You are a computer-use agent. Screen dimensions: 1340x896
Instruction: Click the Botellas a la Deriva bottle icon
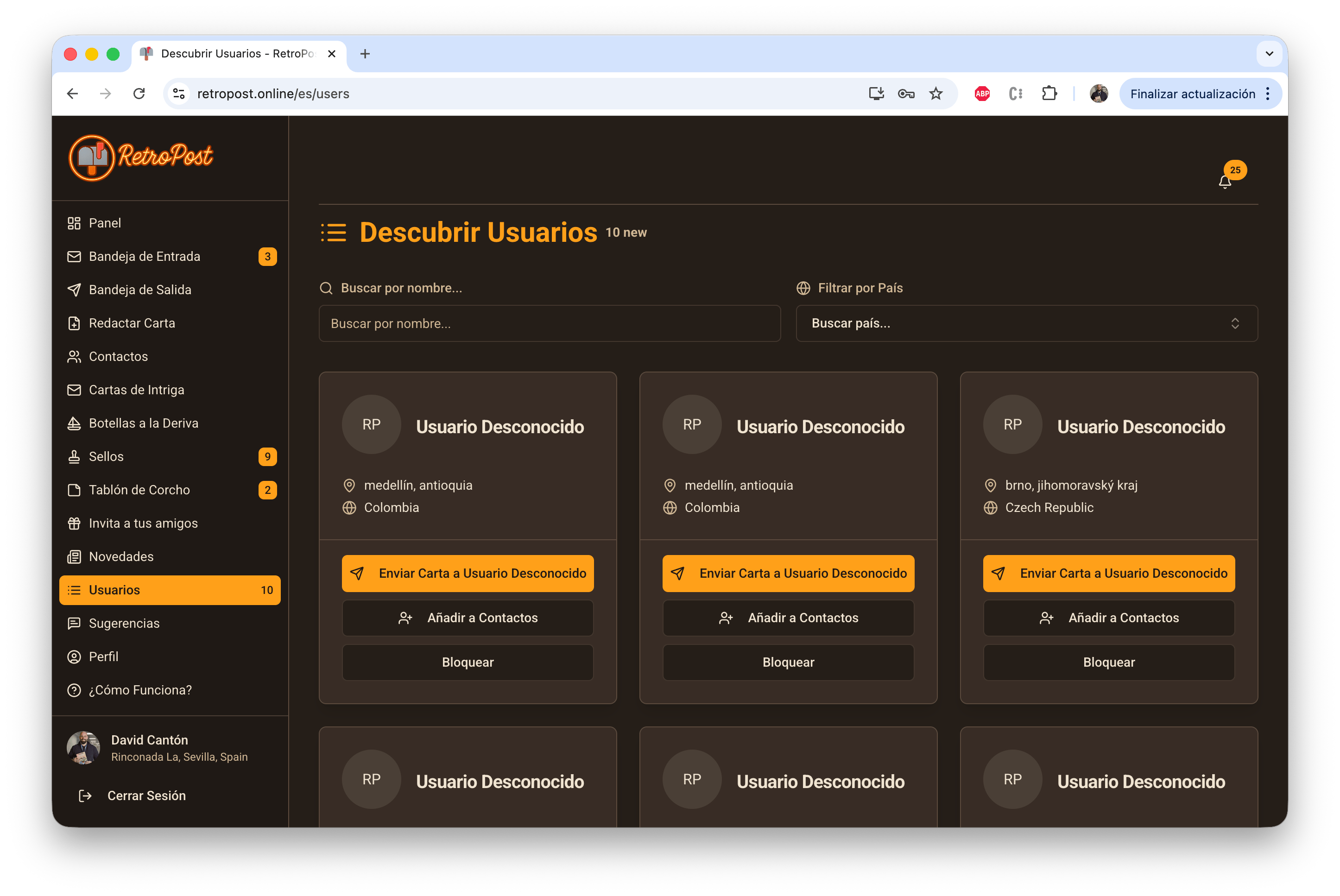point(74,423)
